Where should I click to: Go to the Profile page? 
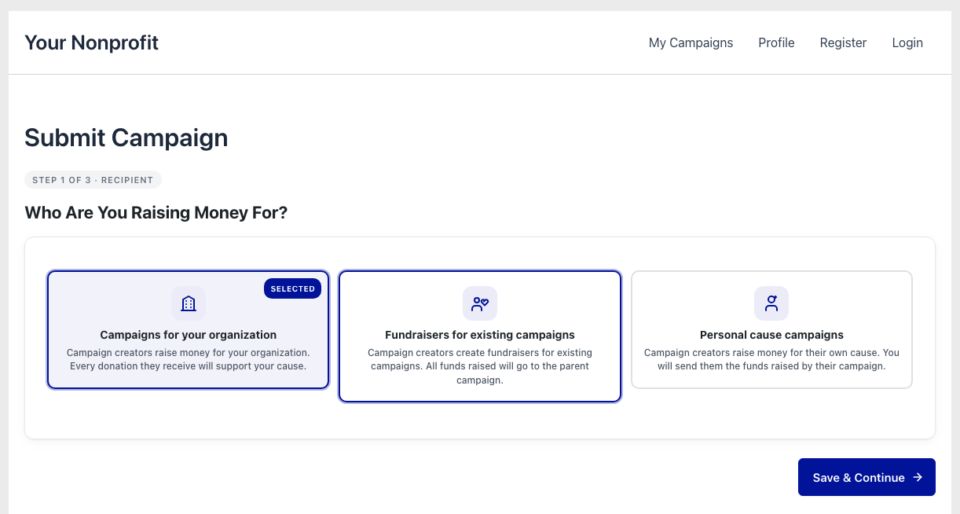tap(776, 43)
